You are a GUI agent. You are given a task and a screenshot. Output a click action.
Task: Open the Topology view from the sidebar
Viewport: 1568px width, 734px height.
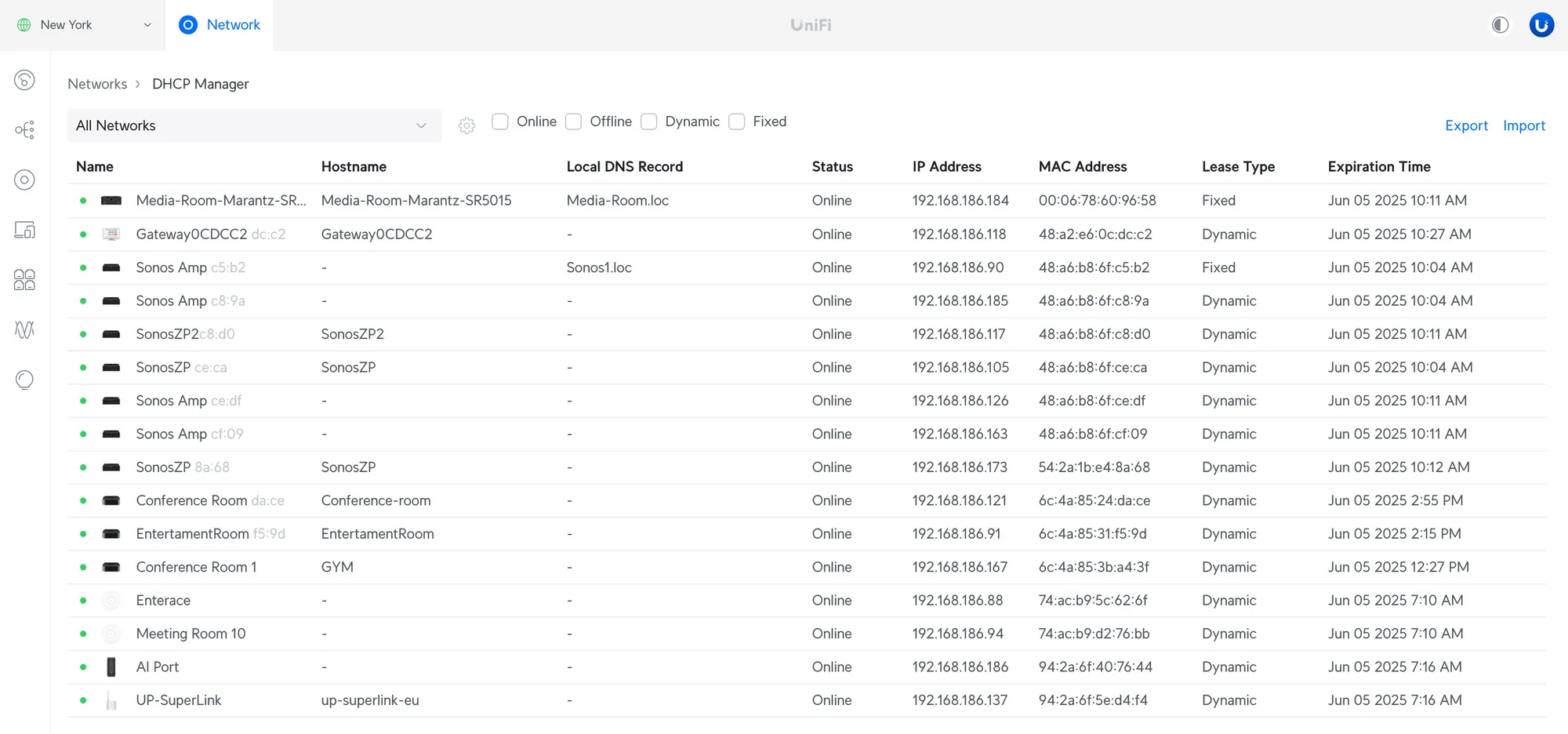coord(24,129)
